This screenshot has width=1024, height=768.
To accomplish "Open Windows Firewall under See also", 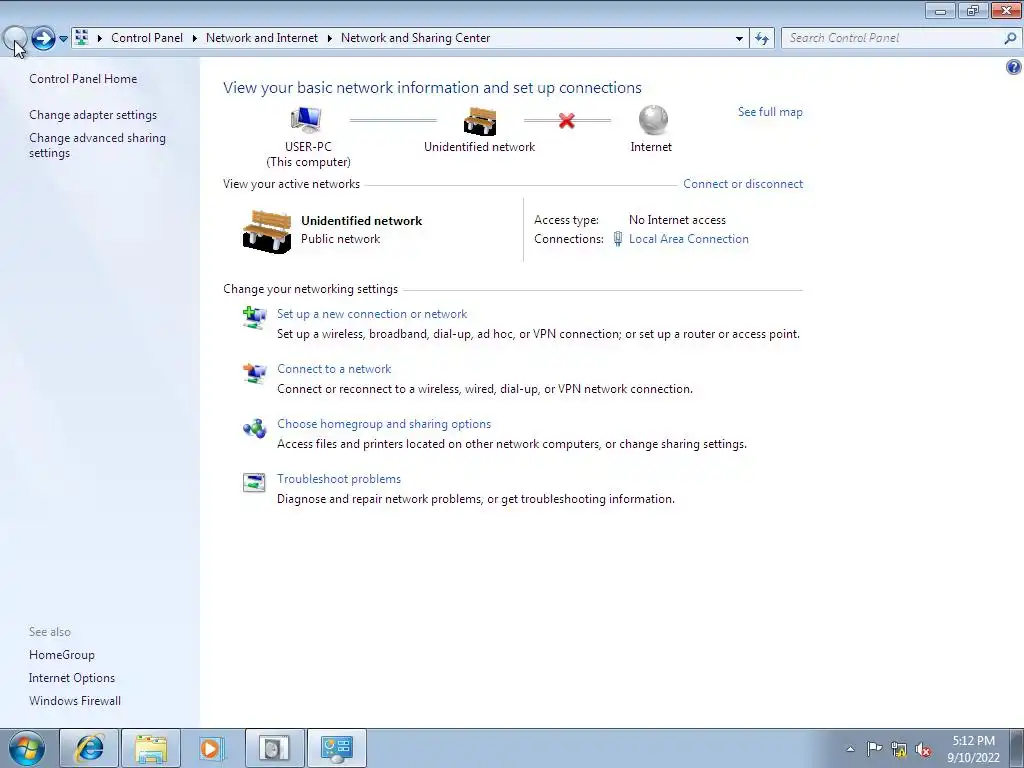I will pos(74,701).
